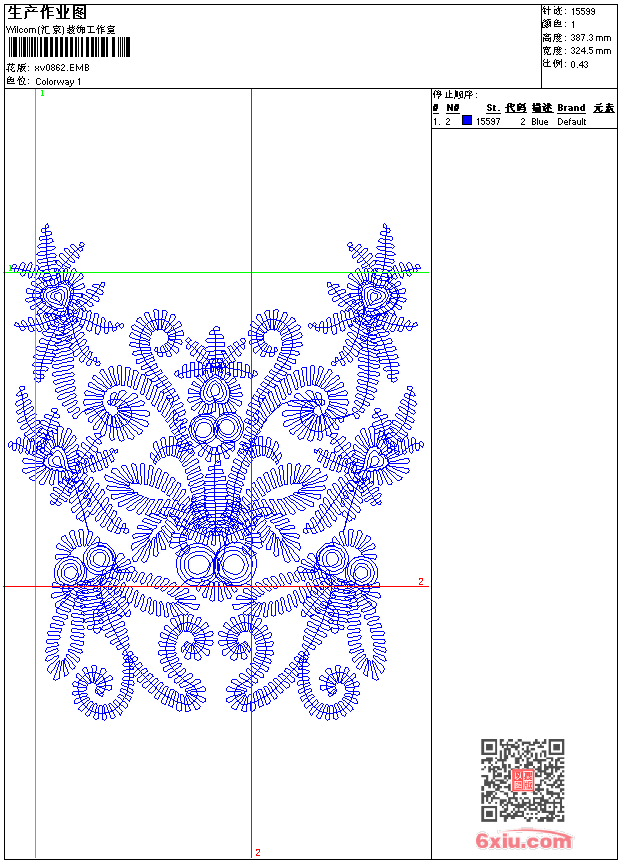Image resolution: width=620 pixels, height=860 pixels.
Task: Click the Brand column header
Action: 571,108
